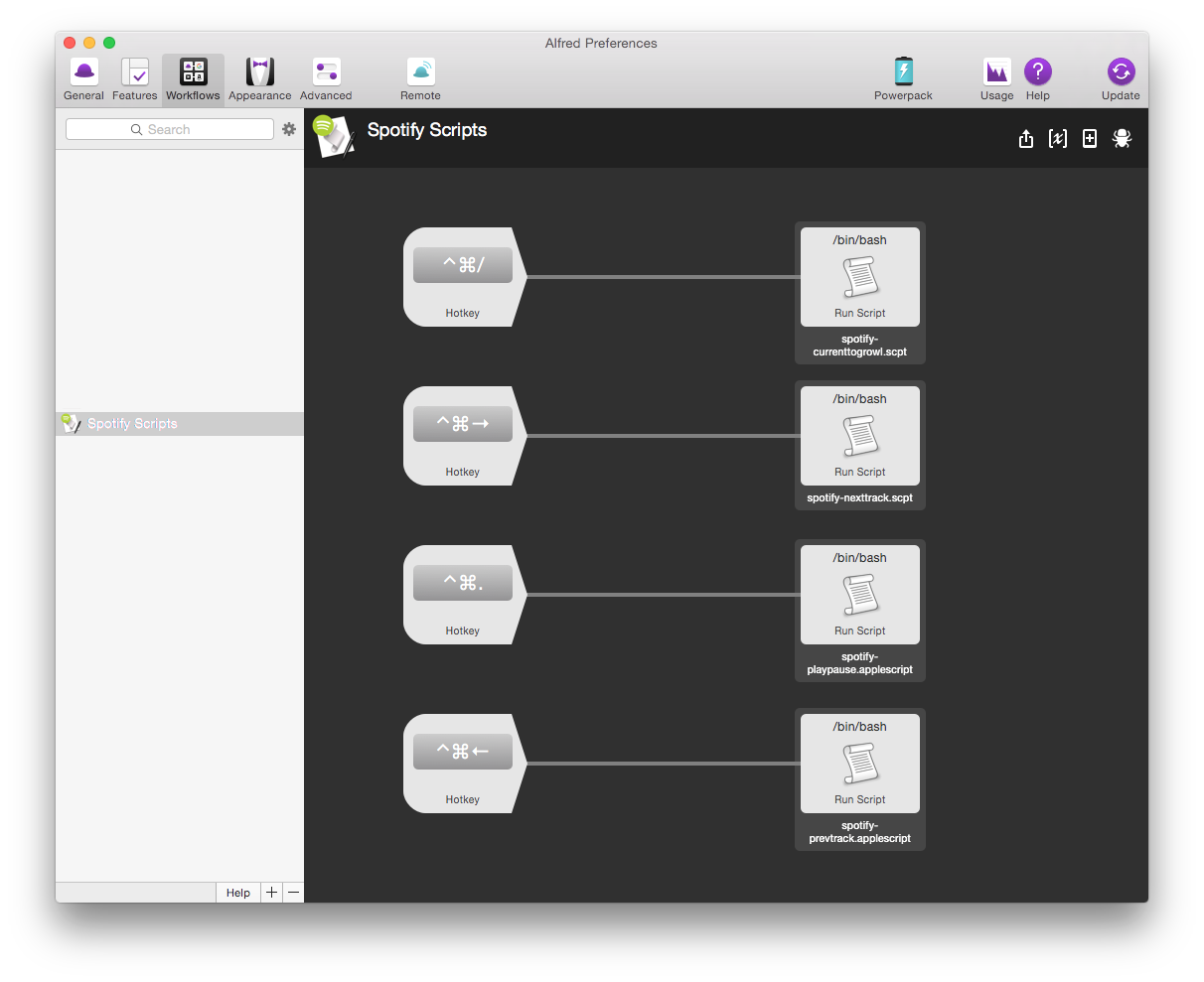The width and height of the screenshot is (1204, 982).
Task: Select Spotify Scripts in workflow list
Action: [180, 424]
